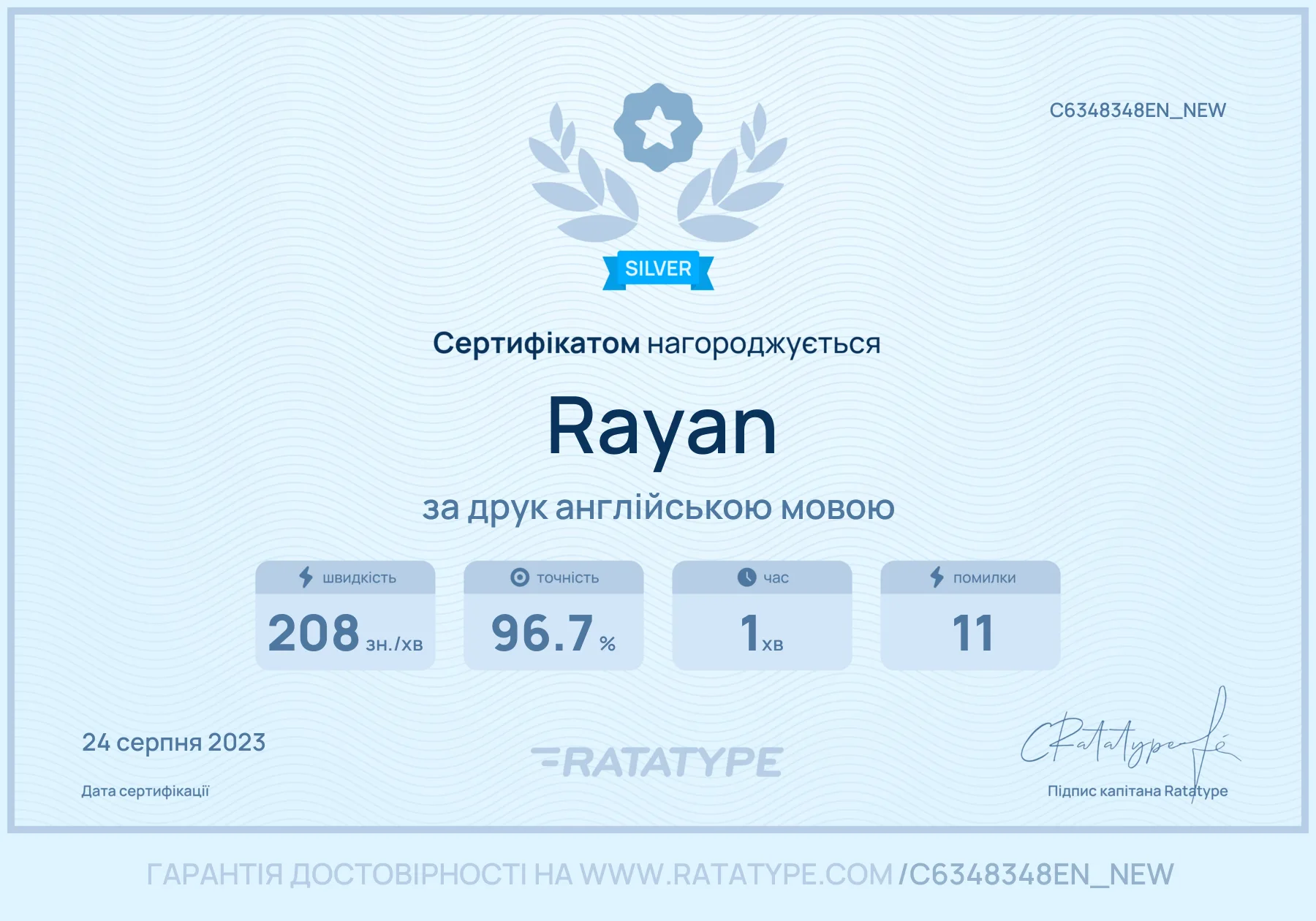Viewport: 1316px width, 921px height.
Task: Click the heading Сертифікатом нагороджується
Action: [x=657, y=344]
